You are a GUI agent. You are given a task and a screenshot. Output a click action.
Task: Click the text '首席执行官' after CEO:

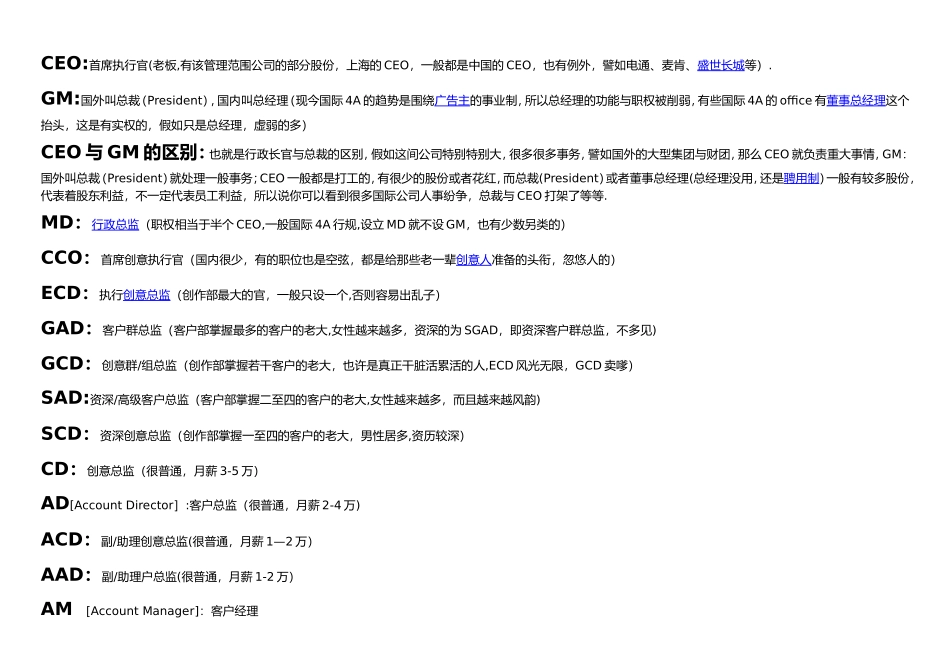(119, 65)
